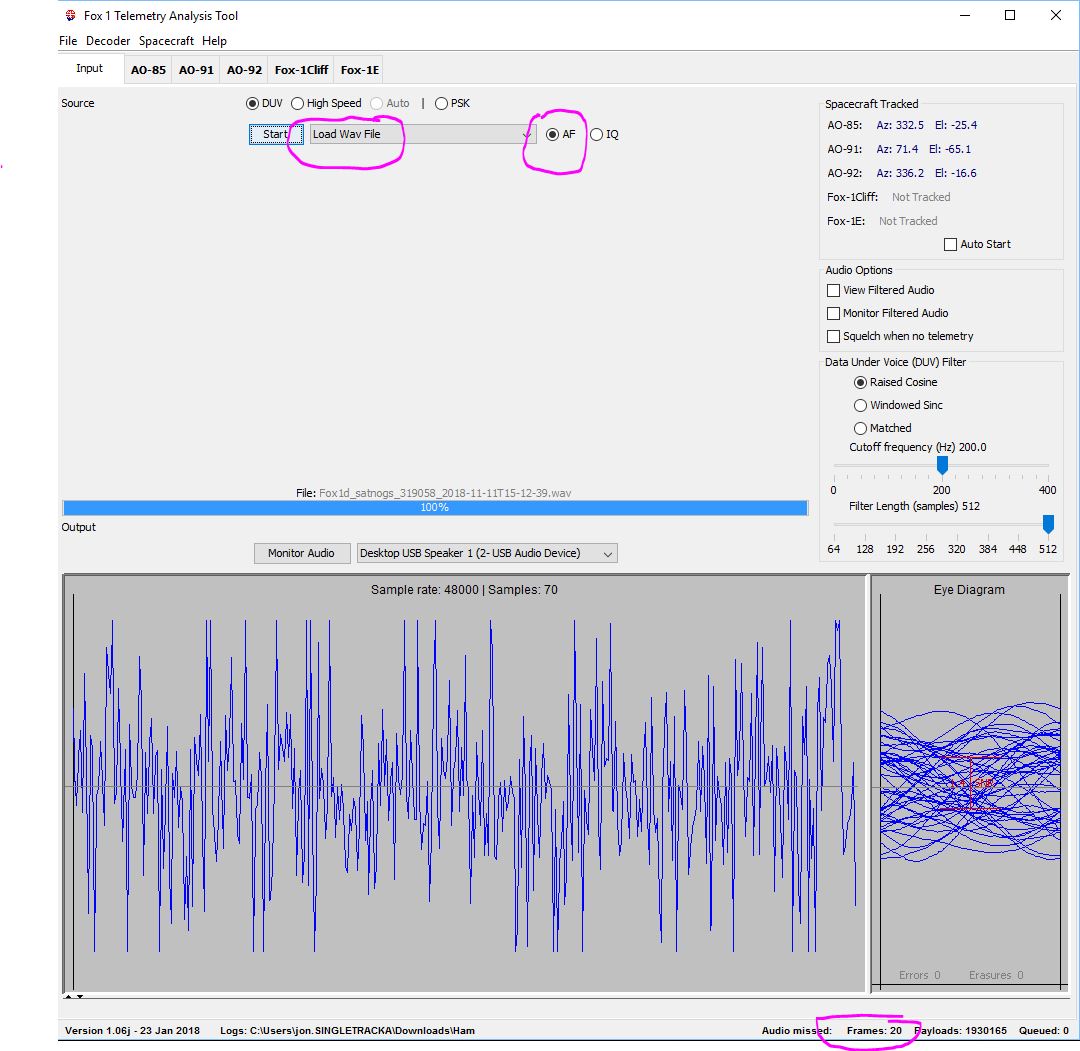Screen dimensions: 1080x1051
Task: Switch to the AO-85 tab
Action: 147,69
